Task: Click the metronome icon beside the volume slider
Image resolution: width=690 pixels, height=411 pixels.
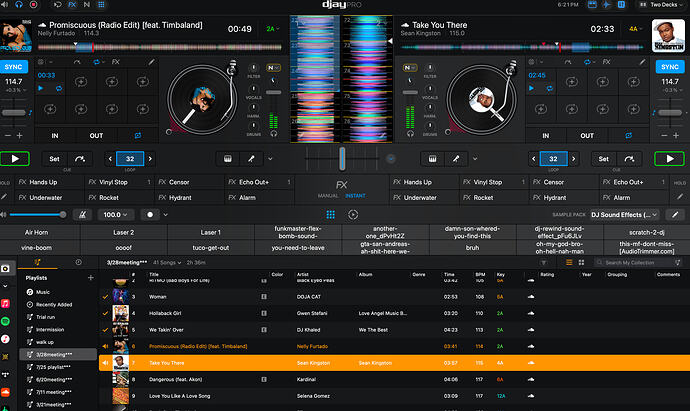Action: pos(82,215)
